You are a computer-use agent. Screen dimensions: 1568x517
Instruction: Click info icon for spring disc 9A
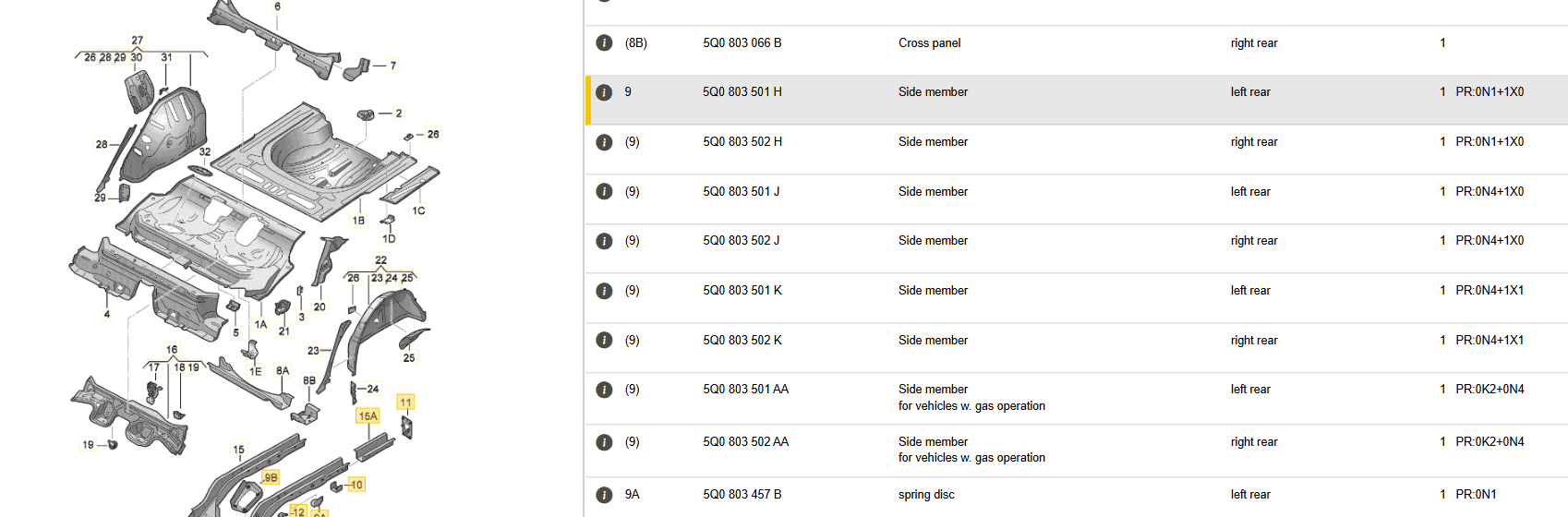(604, 495)
